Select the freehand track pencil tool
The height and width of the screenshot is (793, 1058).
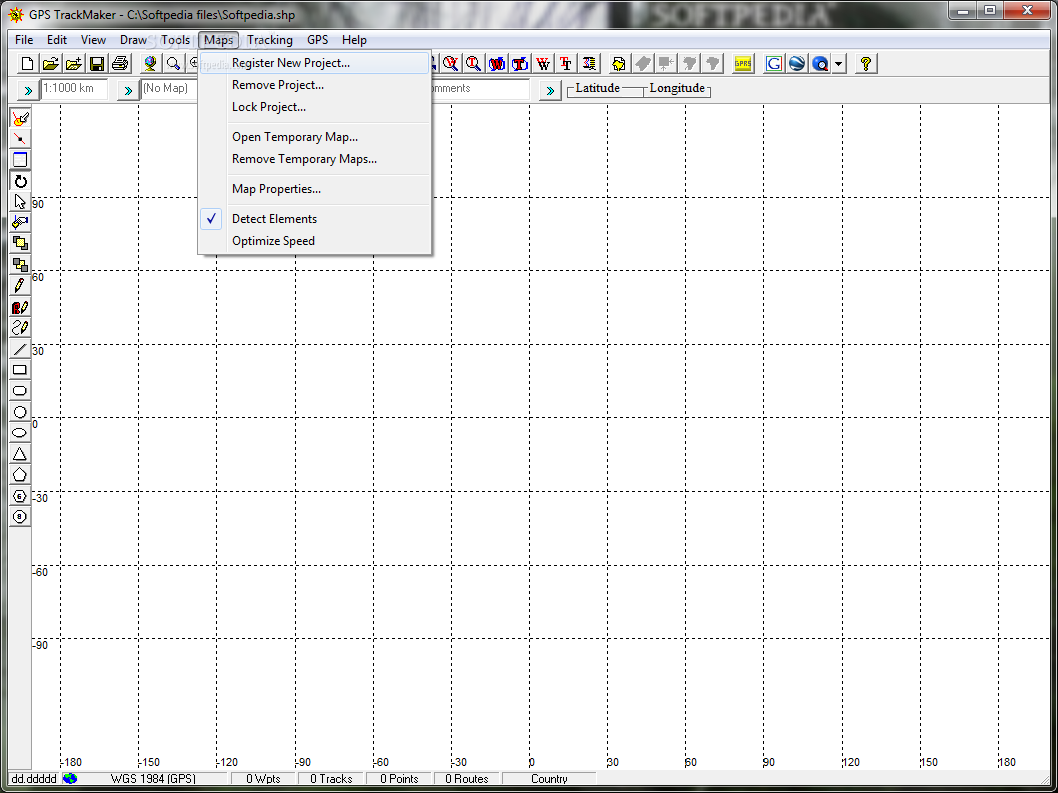tap(20, 328)
